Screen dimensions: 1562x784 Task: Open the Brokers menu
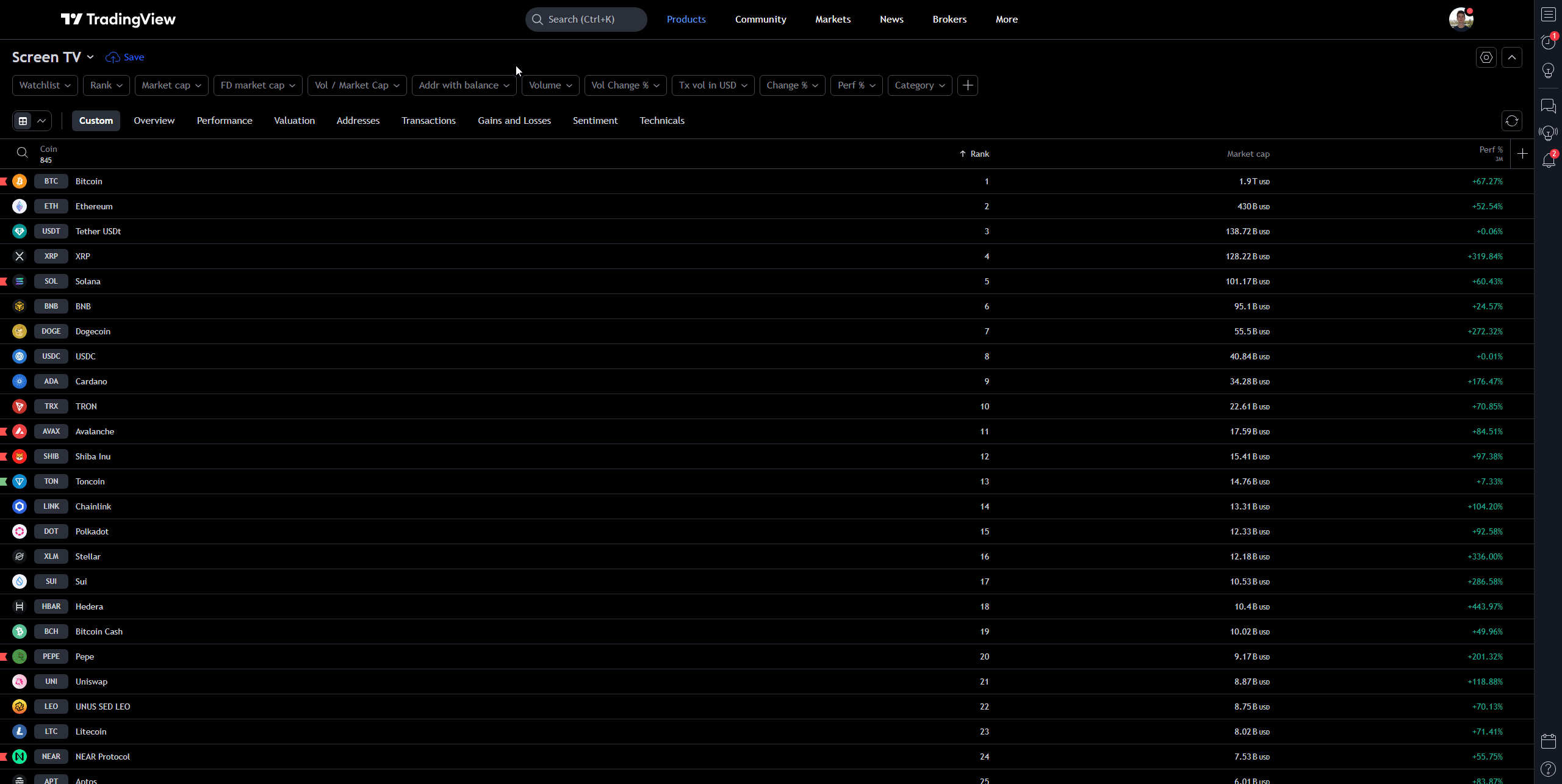pyautogui.click(x=949, y=20)
